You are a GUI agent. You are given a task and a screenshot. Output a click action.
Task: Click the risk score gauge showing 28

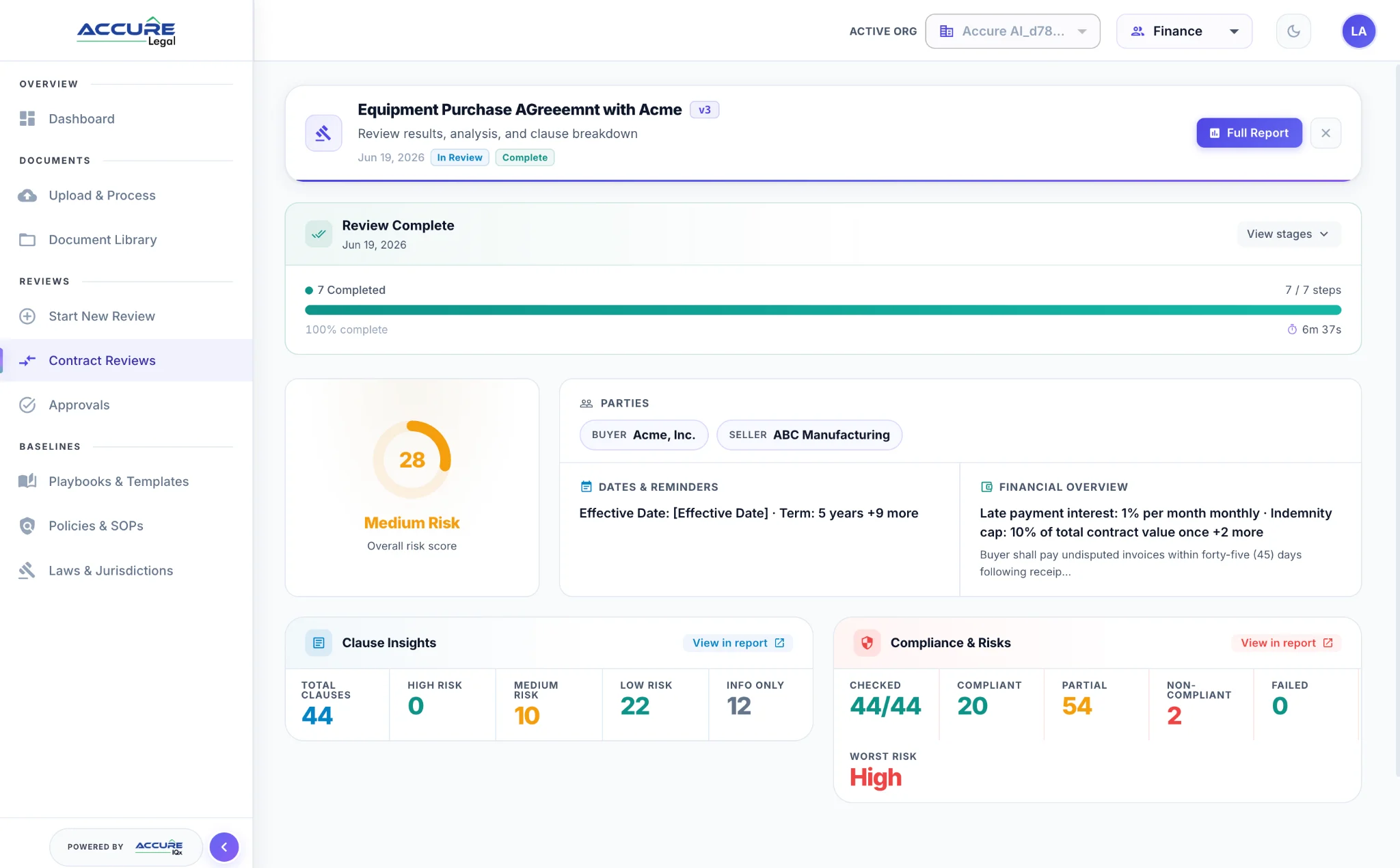point(412,460)
